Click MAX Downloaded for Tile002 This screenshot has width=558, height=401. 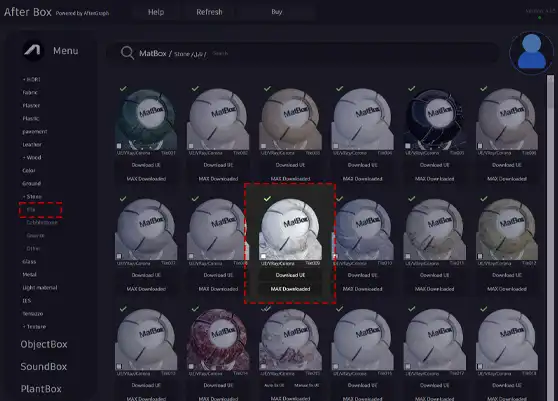click(218, 179)
